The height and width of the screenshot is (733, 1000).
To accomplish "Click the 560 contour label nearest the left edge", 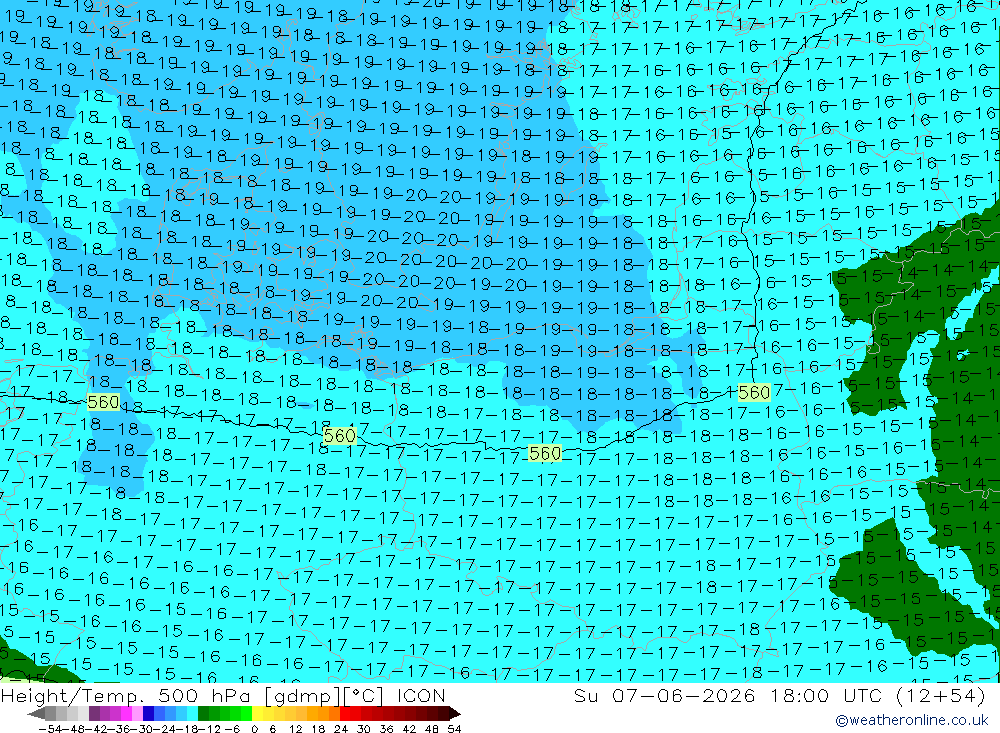I will [x=103, y=402].
